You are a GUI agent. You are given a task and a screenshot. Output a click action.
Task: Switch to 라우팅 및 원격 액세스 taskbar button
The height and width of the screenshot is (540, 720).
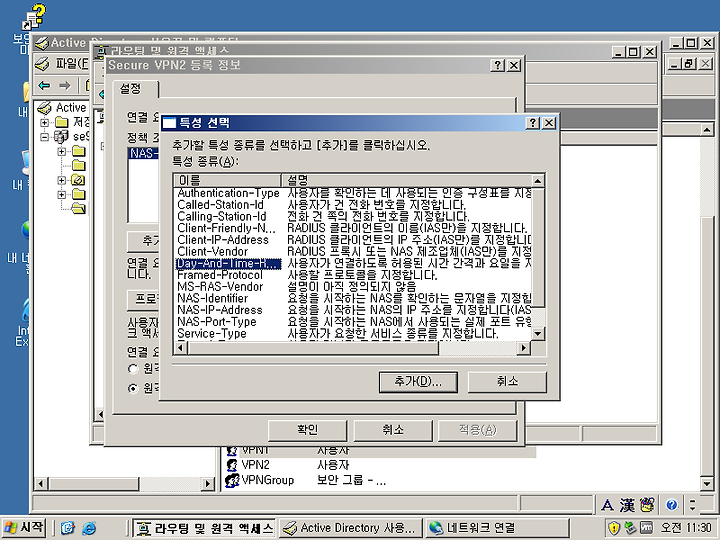(205, 528)
